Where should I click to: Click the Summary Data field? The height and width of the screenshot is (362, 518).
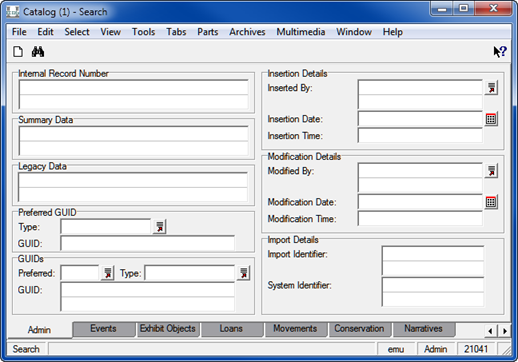tap(134, 141)
